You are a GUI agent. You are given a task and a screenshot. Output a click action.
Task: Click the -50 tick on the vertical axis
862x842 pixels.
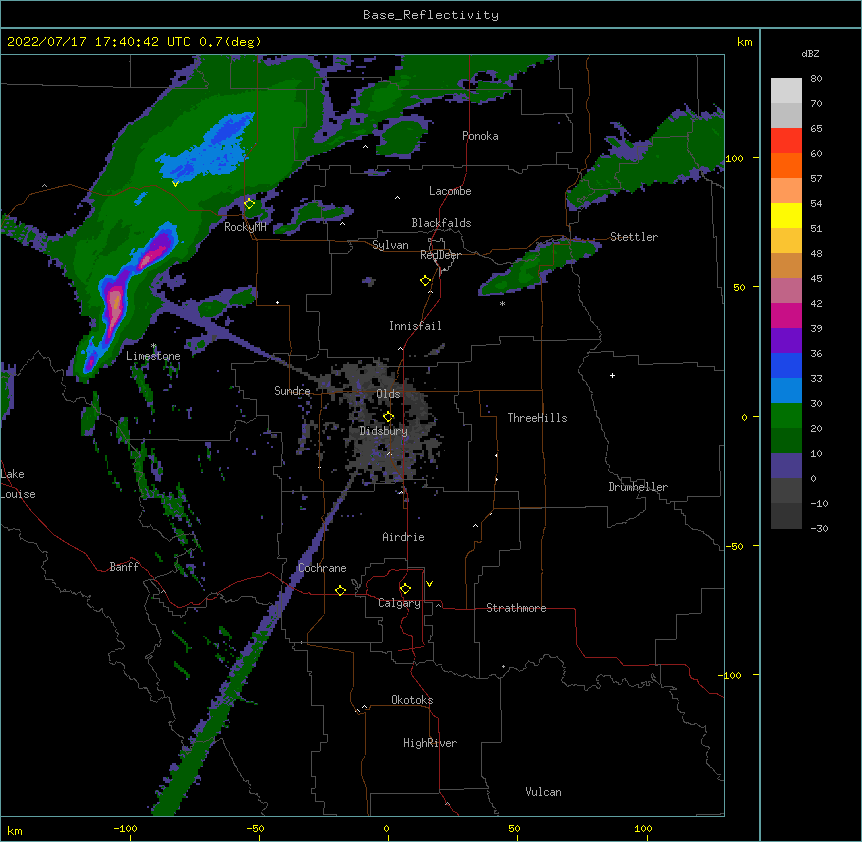[734, 546]
